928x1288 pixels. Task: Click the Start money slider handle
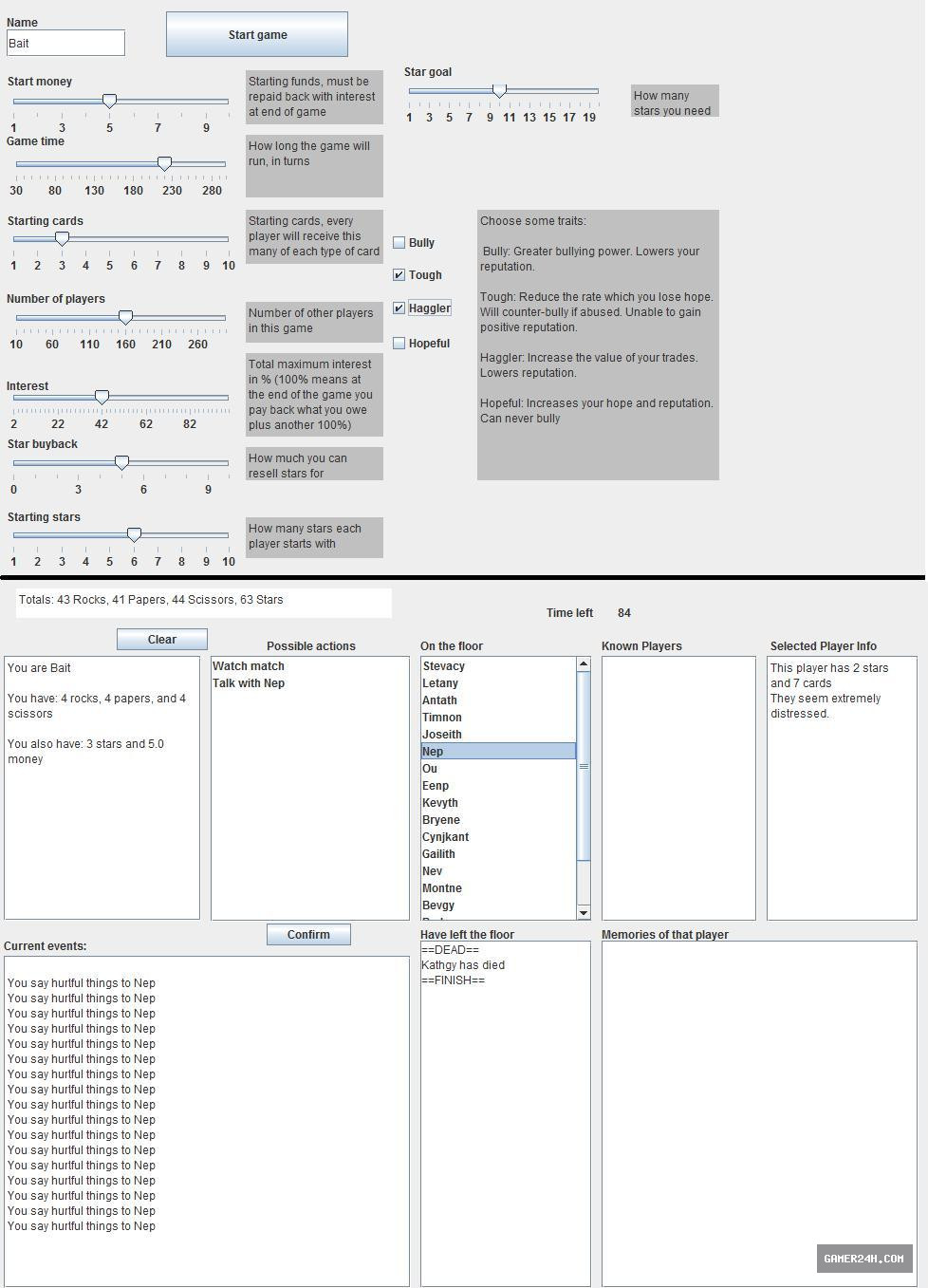click(x=109, y=101)
